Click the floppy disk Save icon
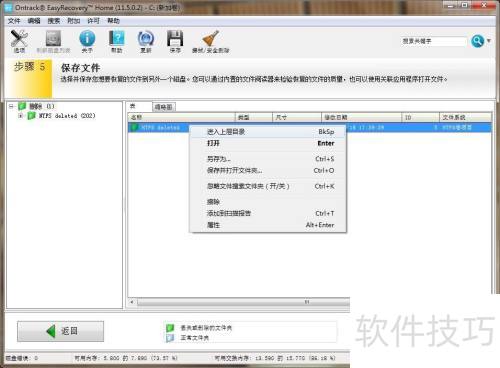 [x=175, y=41]
